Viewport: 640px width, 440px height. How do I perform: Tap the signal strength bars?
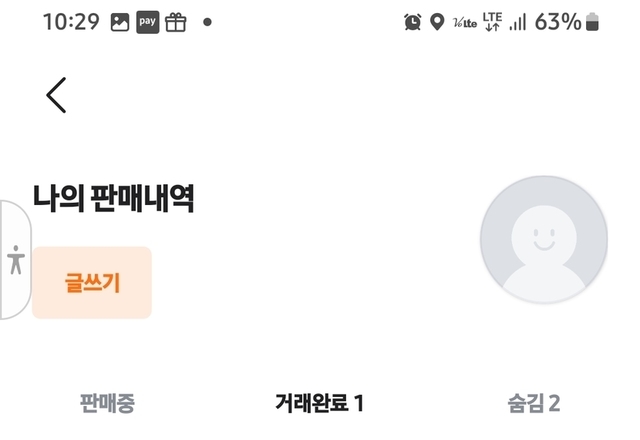click(517, 22)
